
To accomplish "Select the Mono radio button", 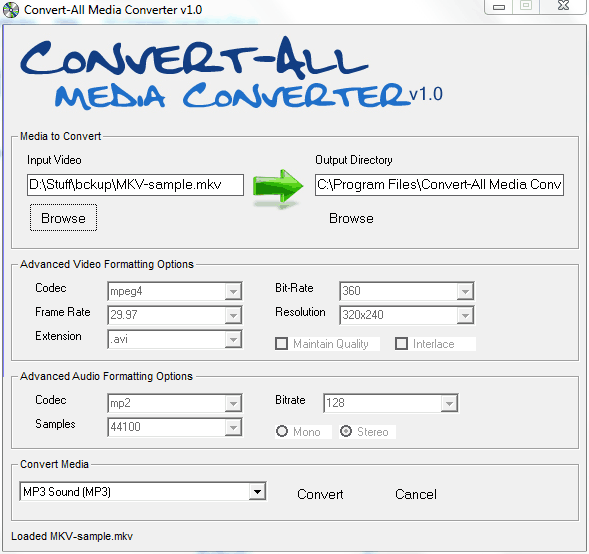I will pos(282,431).
